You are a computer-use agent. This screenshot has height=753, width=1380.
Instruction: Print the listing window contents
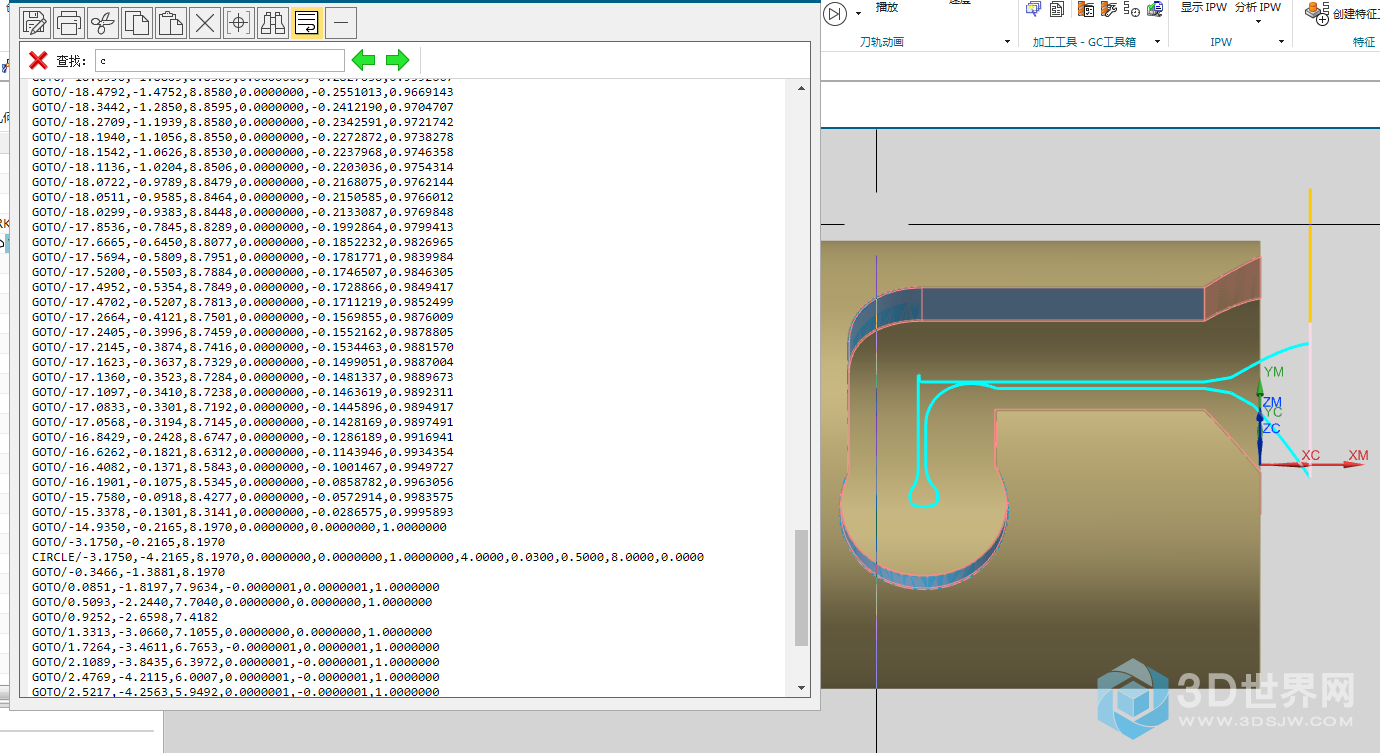tap(69, 22)
